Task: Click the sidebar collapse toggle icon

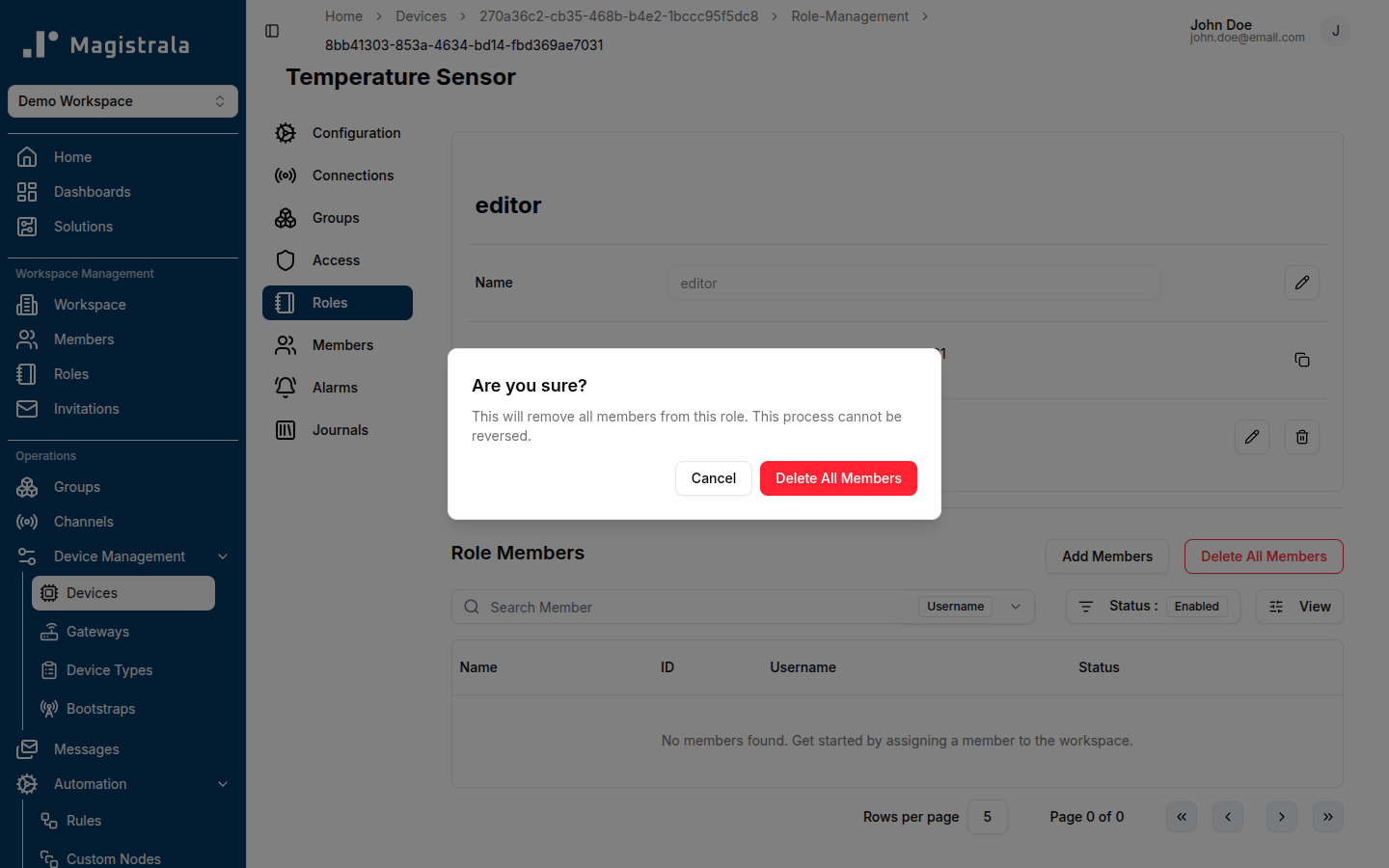Action: (272, 31)
